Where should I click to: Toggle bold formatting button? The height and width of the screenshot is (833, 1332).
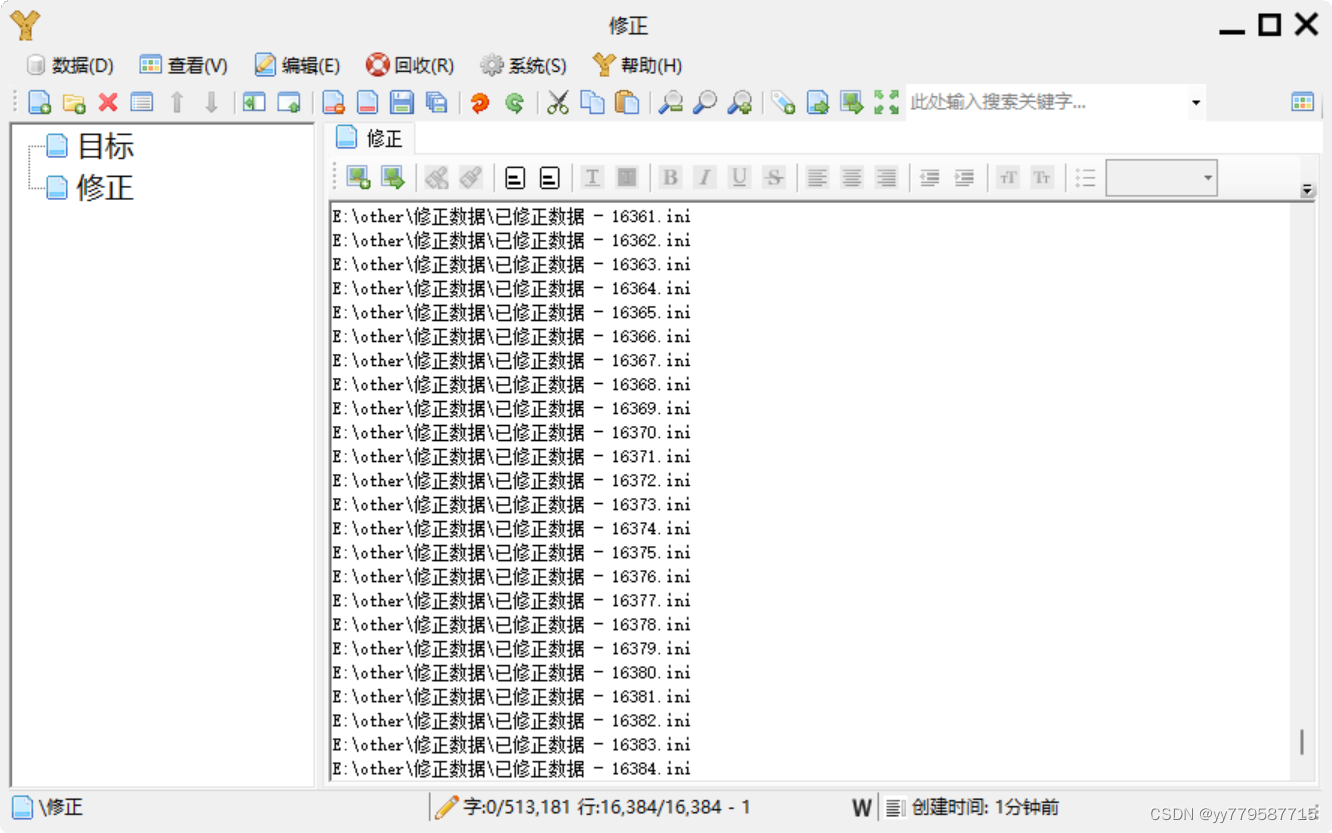click(x=670, y=178)
